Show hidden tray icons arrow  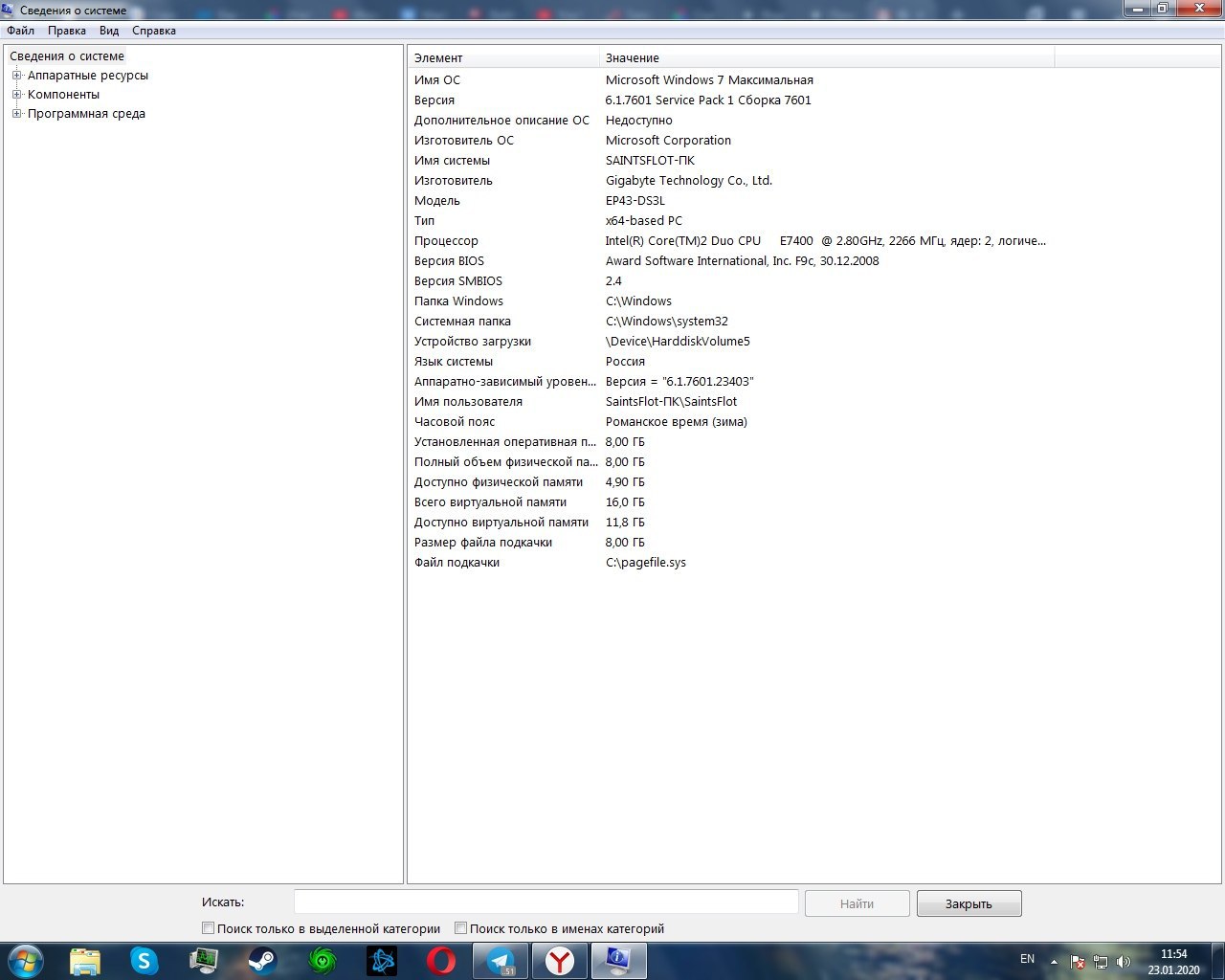tap(1054, 962)
